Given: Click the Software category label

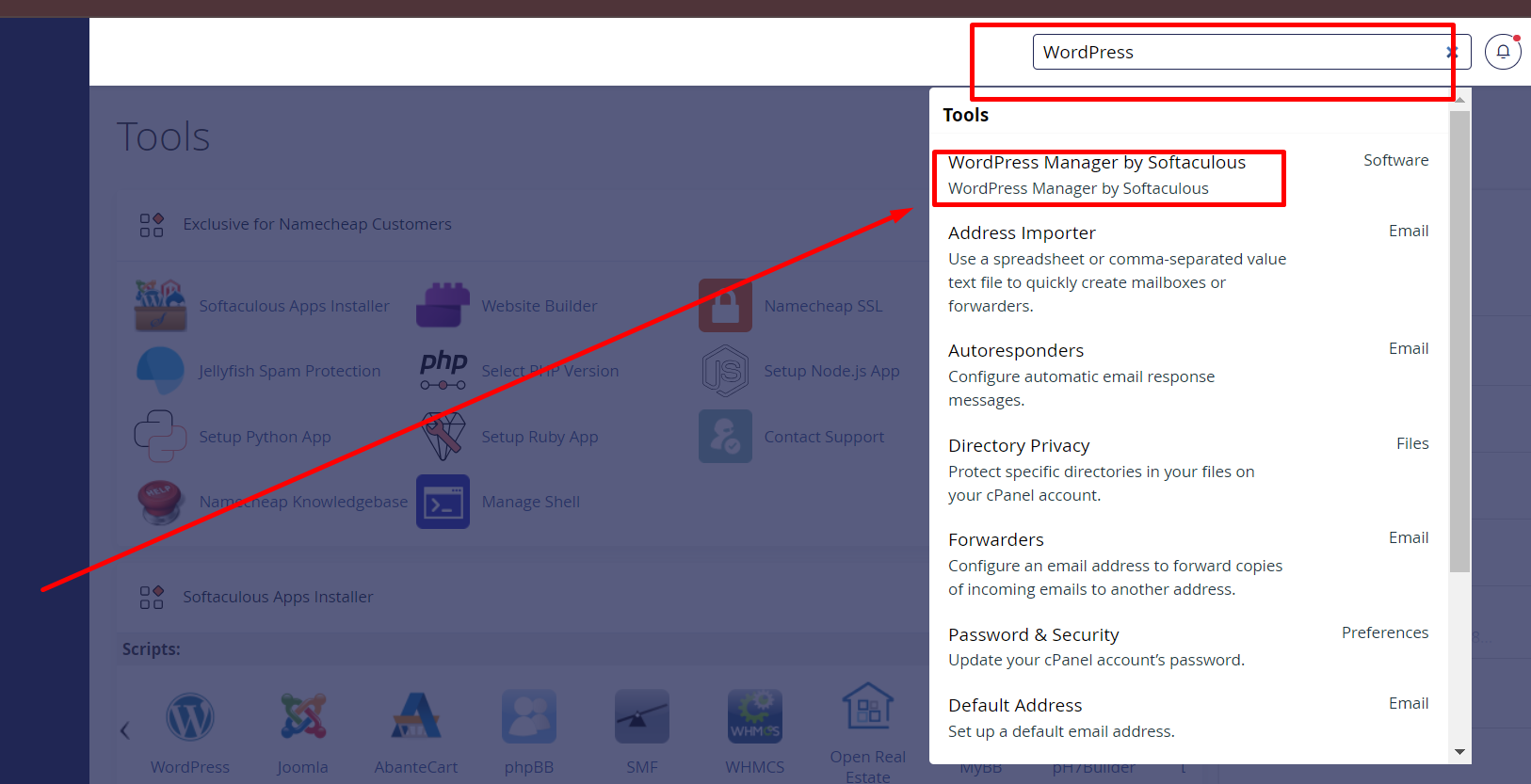Looking at the screenshot, I should click(x=1395, y=160).
